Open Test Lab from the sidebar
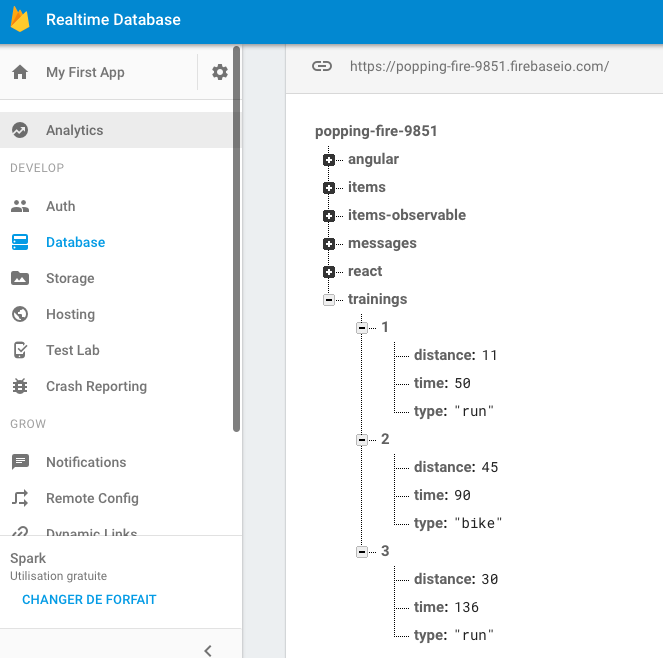The image size is (663, 658). (72, 350)
